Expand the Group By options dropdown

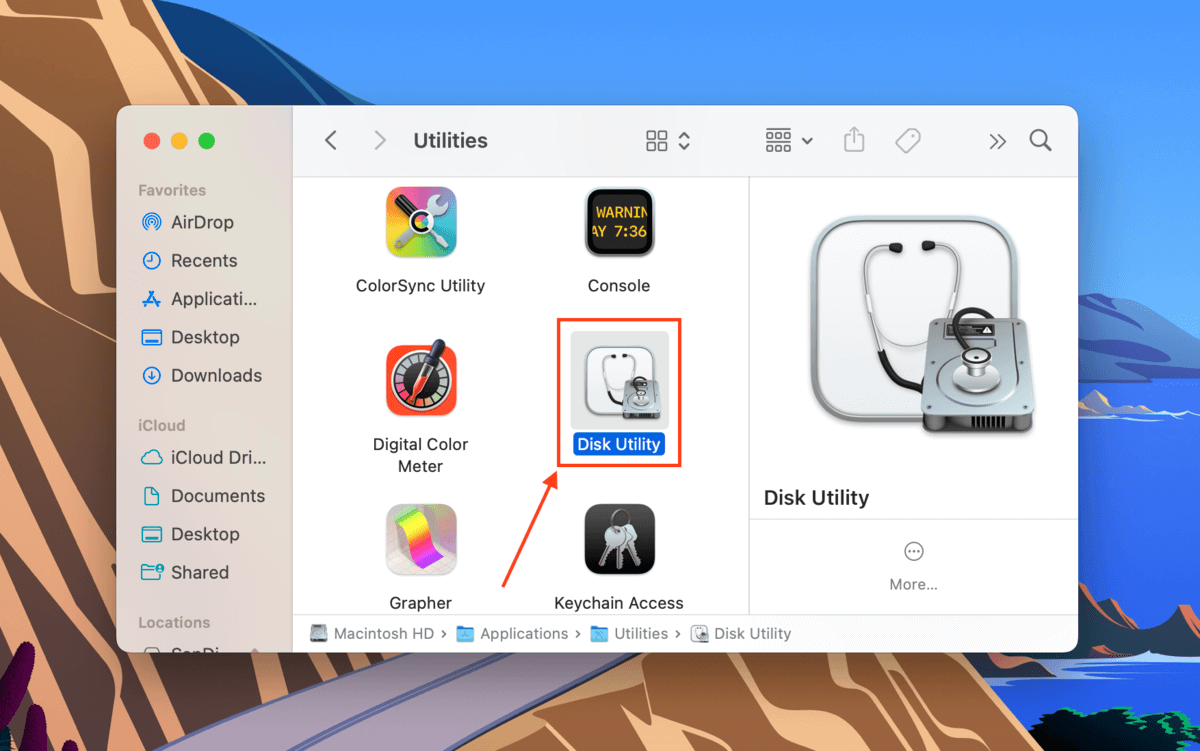[x=789, y=141]
